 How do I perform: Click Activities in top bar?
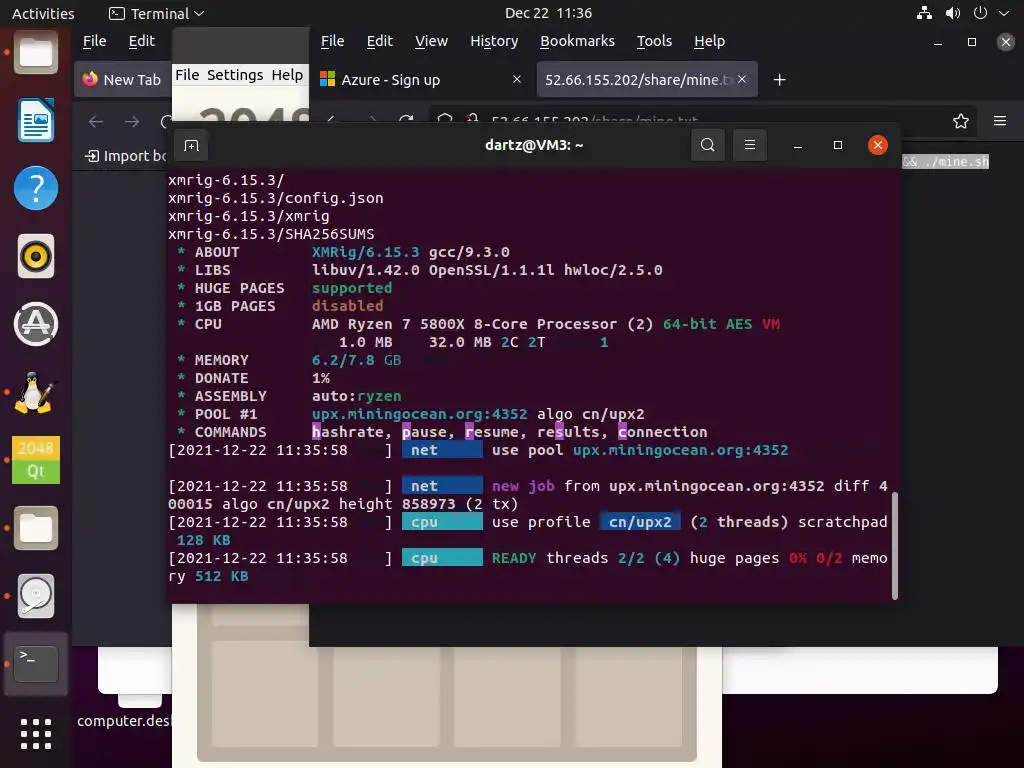coord(43,13)
